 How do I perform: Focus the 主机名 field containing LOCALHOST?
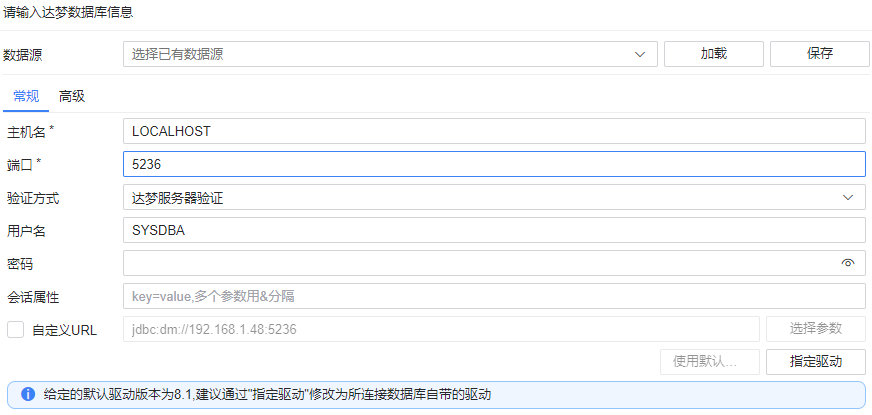point(494,131)
